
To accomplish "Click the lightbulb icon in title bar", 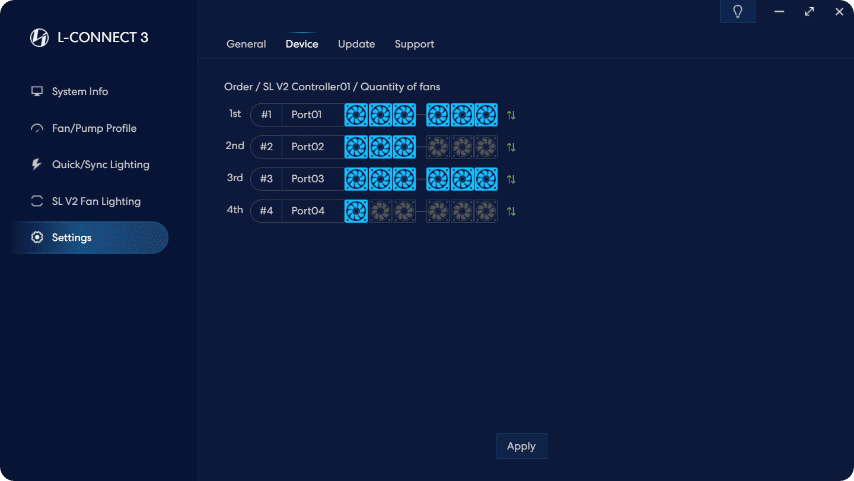I will pyautogui.click(x=738, y=12).
